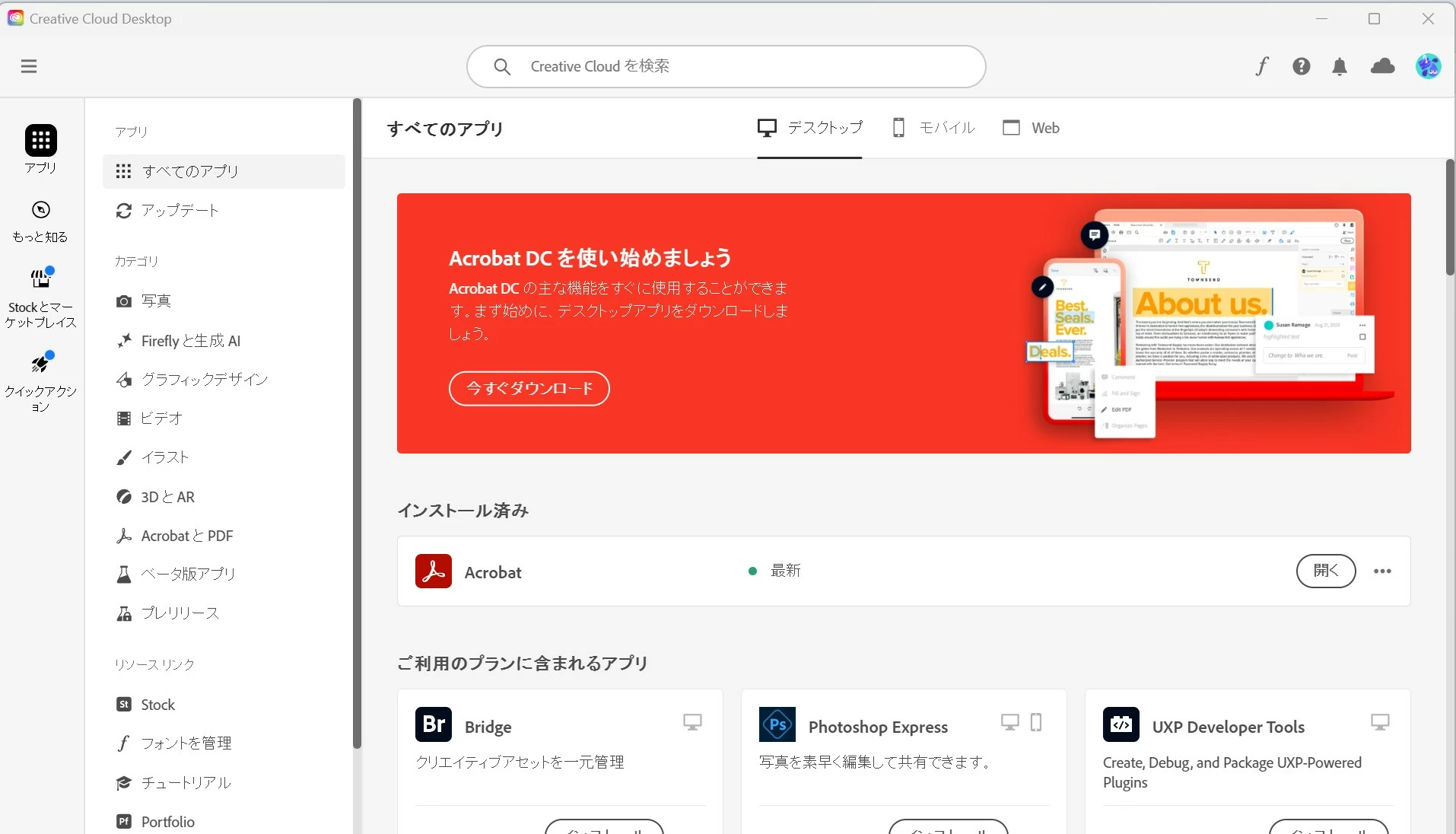
Task: Open アップデート section
Action: (x=224, y=210)
